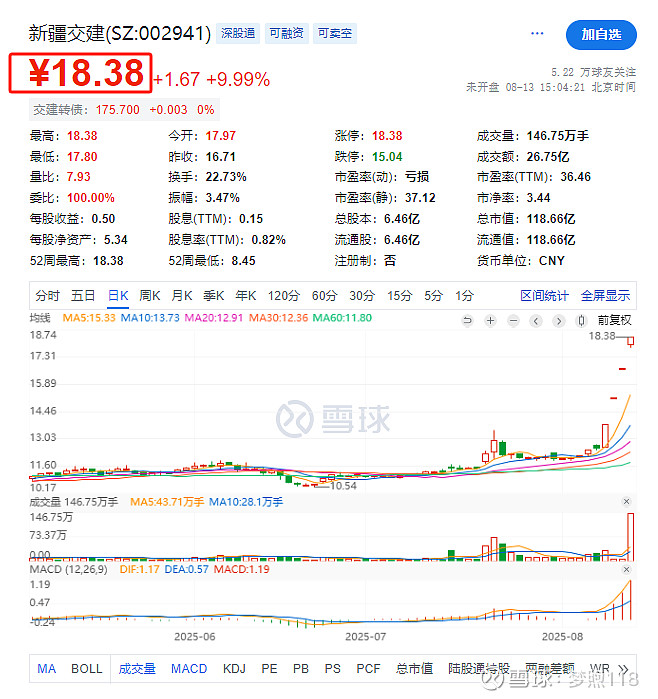This screenshot has height=699, width=658.
Task: Toggle the KDJ sub-indicator
Action: [x=234, y=669]
